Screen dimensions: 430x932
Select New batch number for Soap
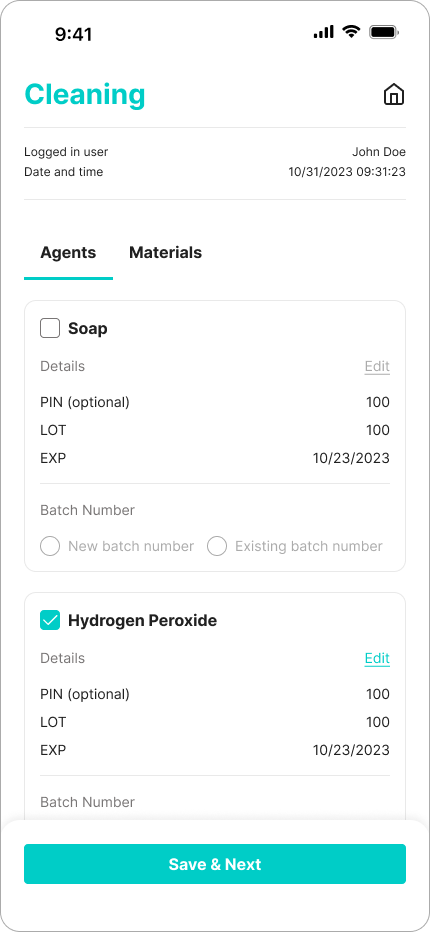coord(50,546)
